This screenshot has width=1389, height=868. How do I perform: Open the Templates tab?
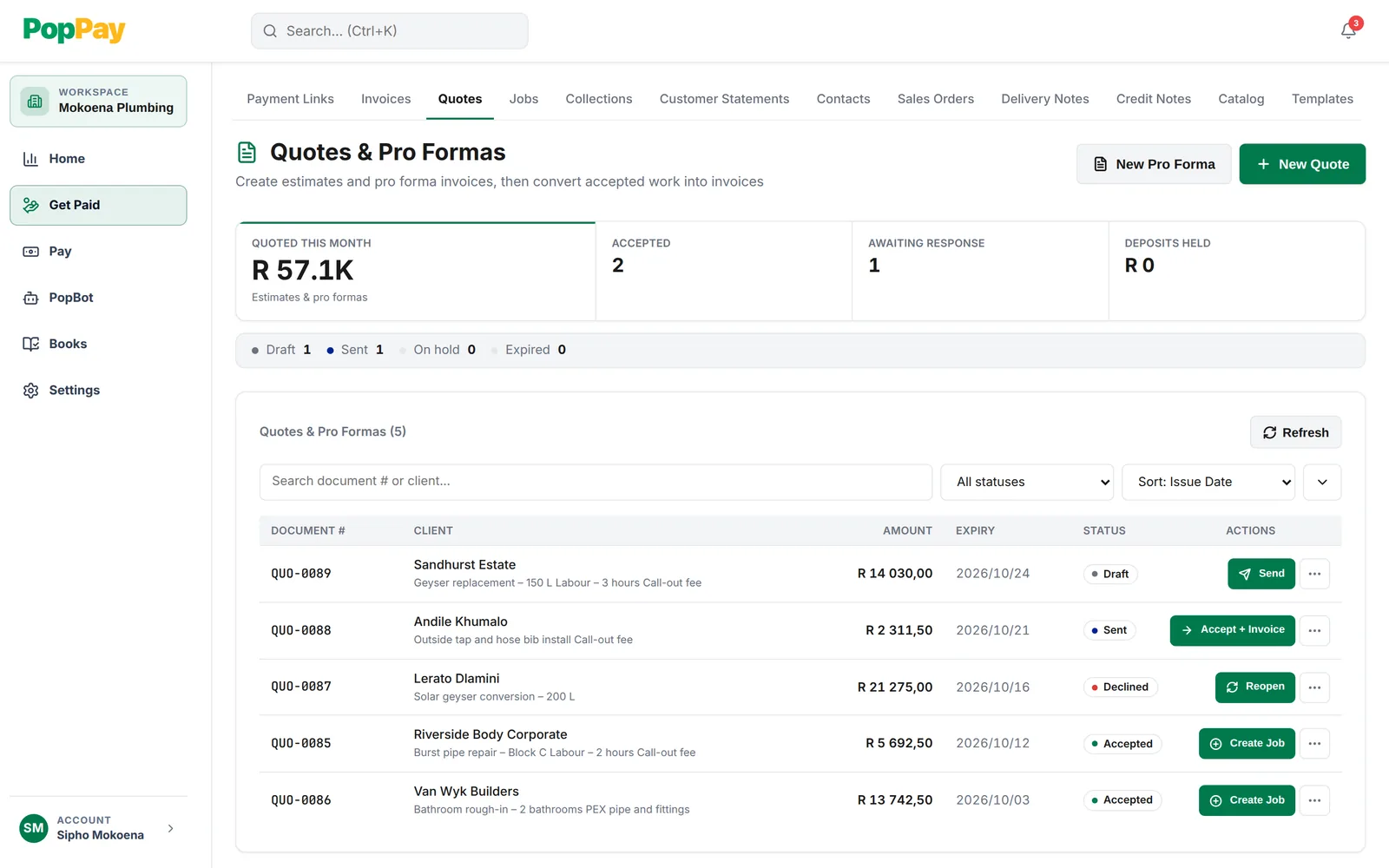tap(1322, 99)
